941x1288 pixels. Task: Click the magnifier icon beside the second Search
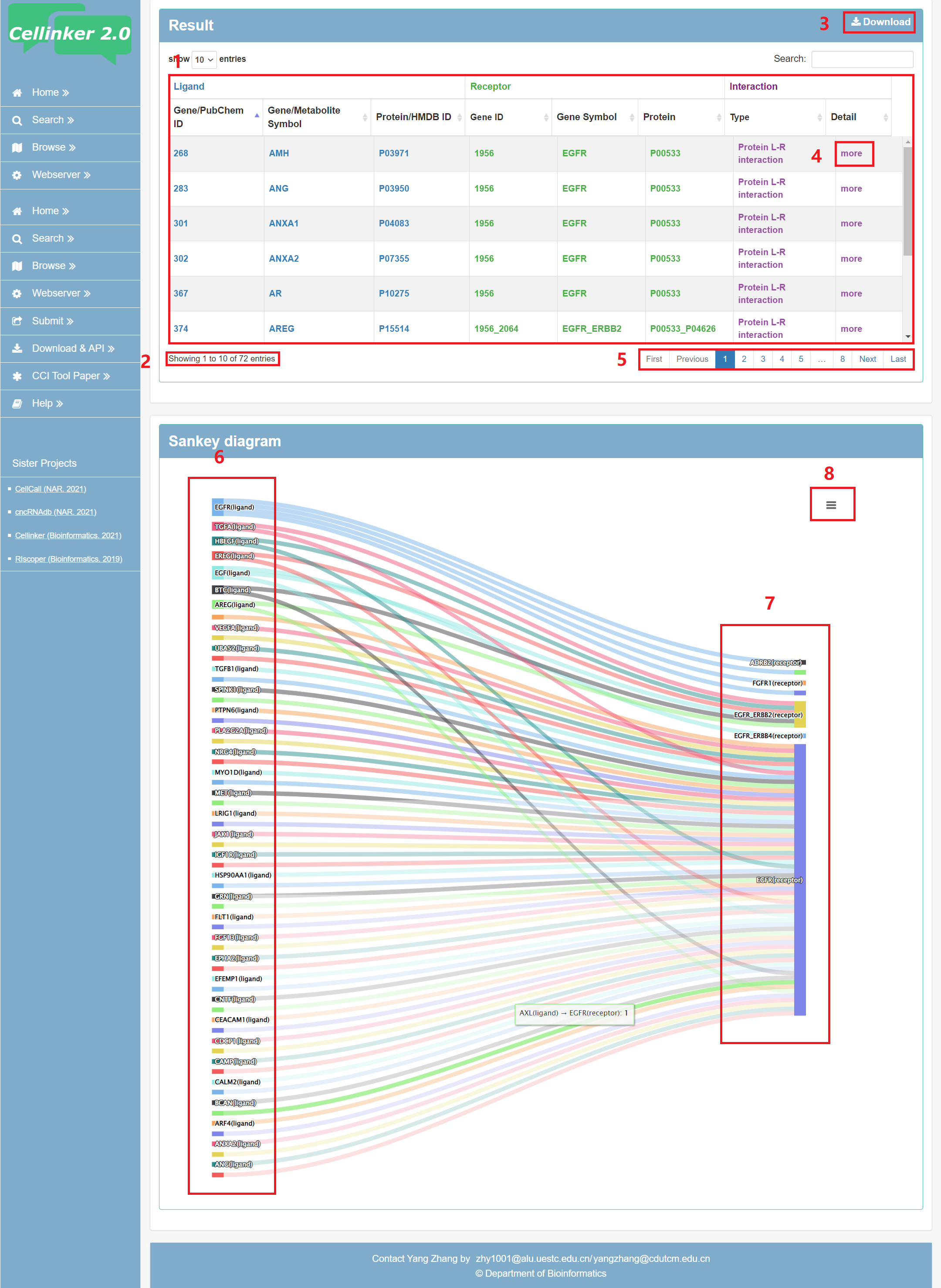(x=17, y=239)
